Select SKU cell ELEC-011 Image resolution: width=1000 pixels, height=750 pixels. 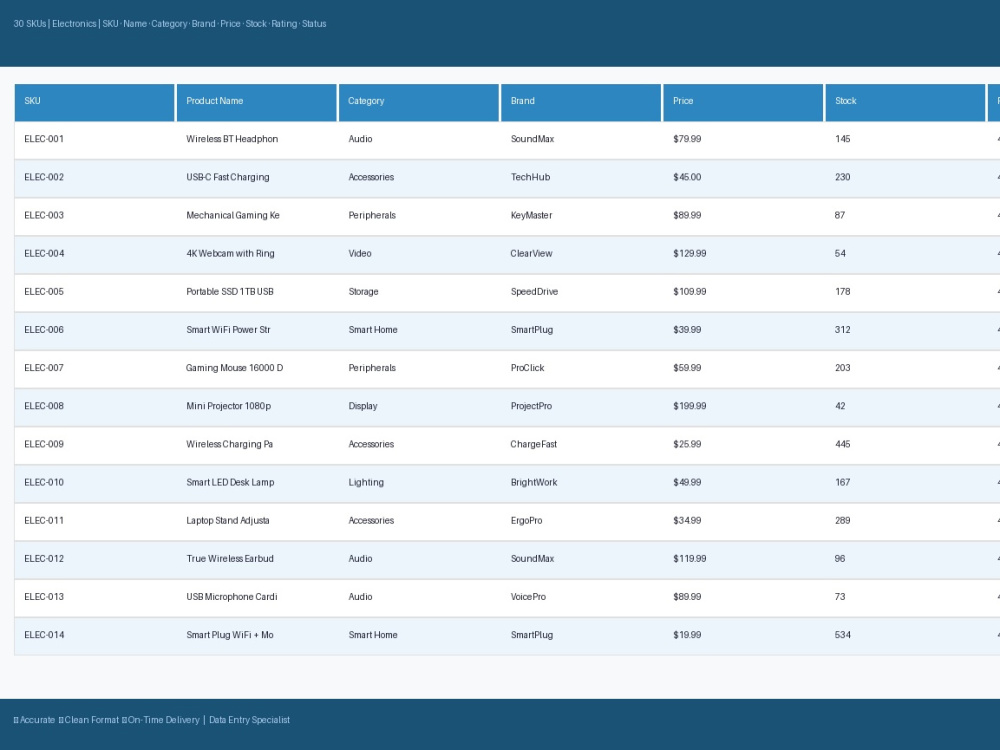pyautogui.click(x=94, y=522)
